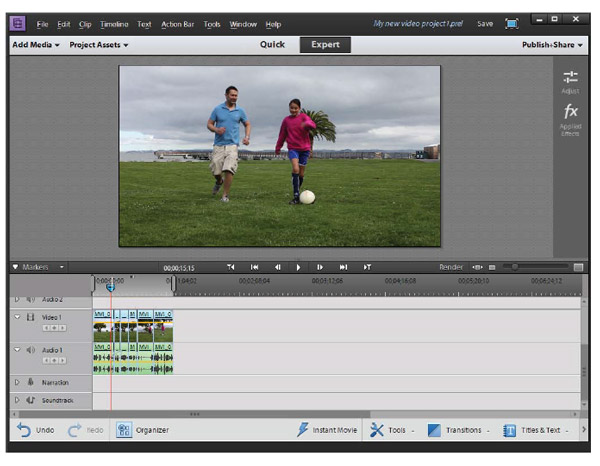Click the timeline zoom slider handle

tap(515, 267)
